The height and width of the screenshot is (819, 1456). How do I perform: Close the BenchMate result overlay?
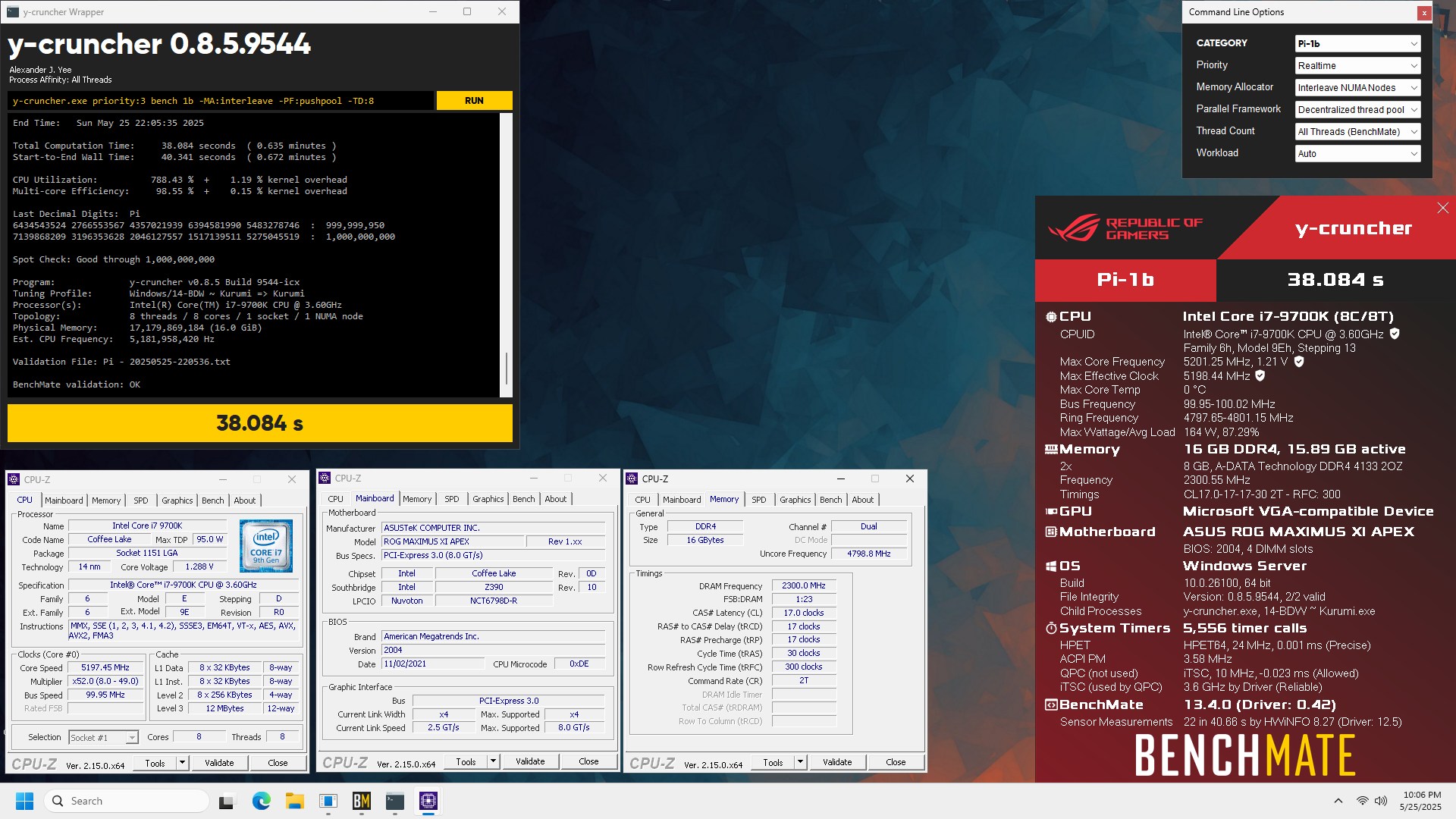point(1442,208)
